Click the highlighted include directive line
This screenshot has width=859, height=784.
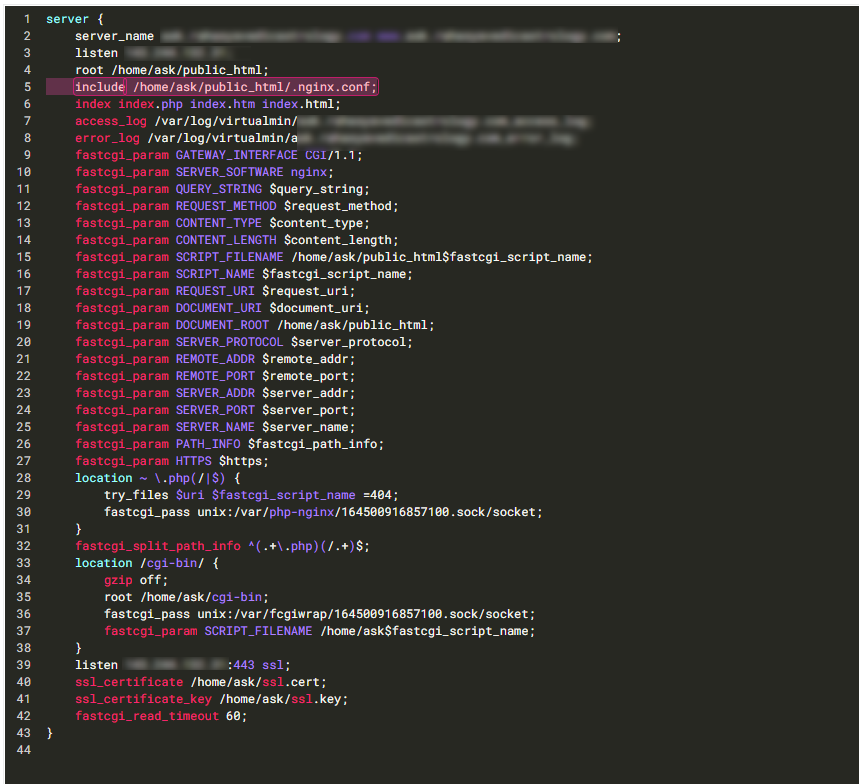[225, 87]
